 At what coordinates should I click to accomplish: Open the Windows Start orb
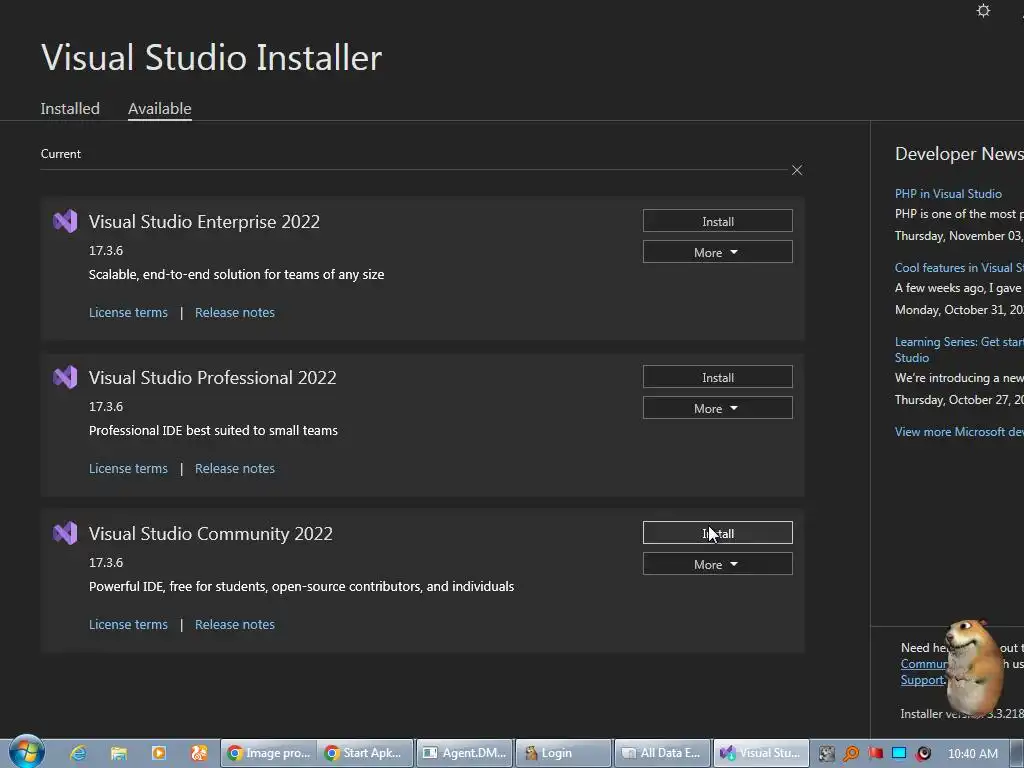[x=26, y=752]
